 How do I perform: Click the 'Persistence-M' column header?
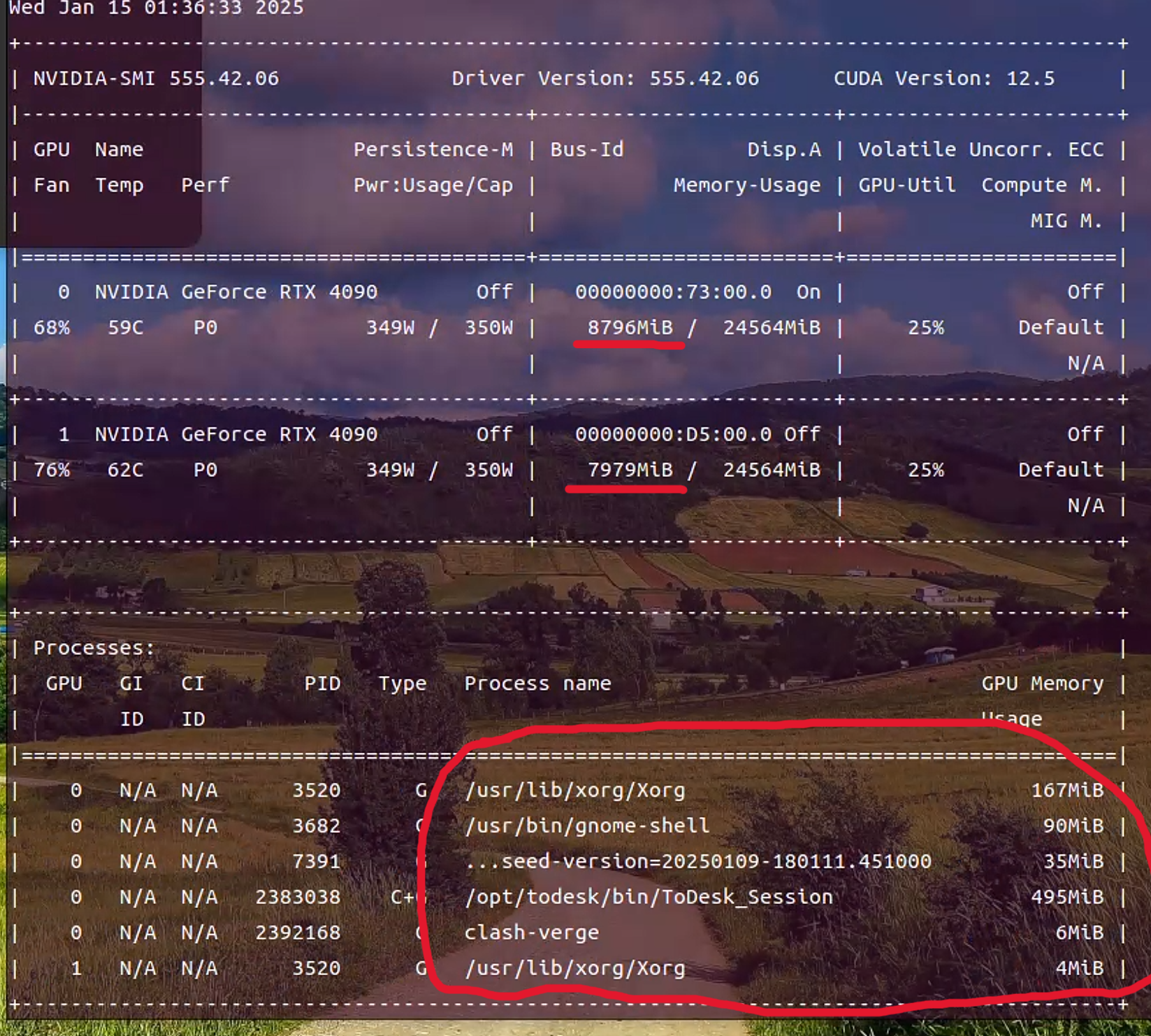[x=433, y=150]
